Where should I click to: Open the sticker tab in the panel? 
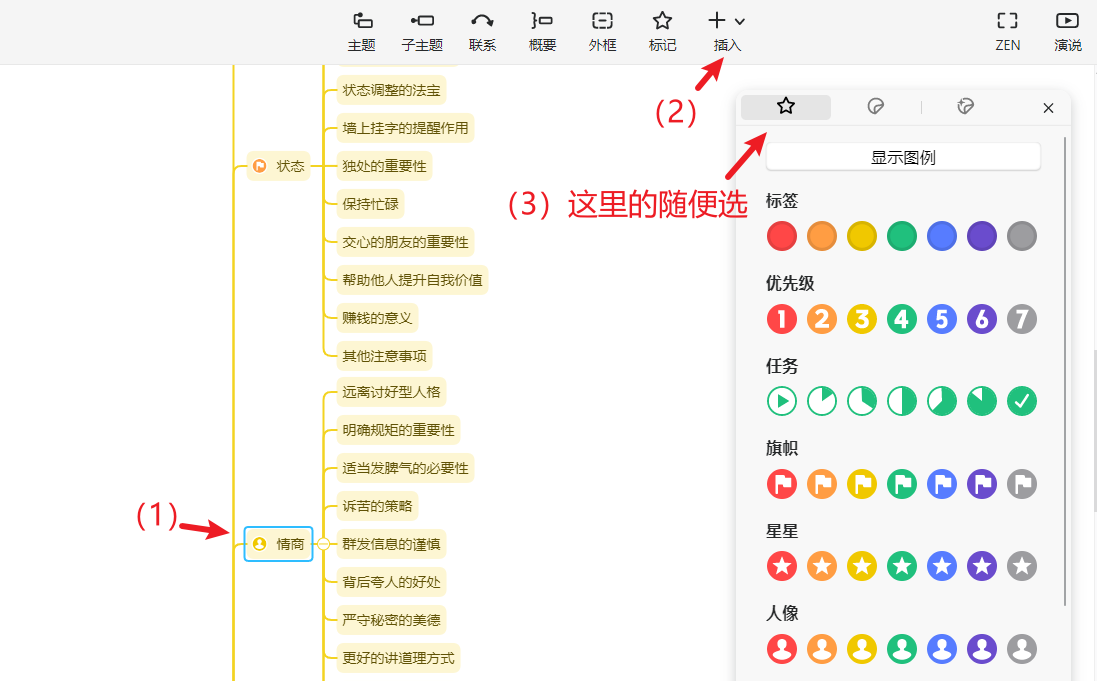pos(875,107)
